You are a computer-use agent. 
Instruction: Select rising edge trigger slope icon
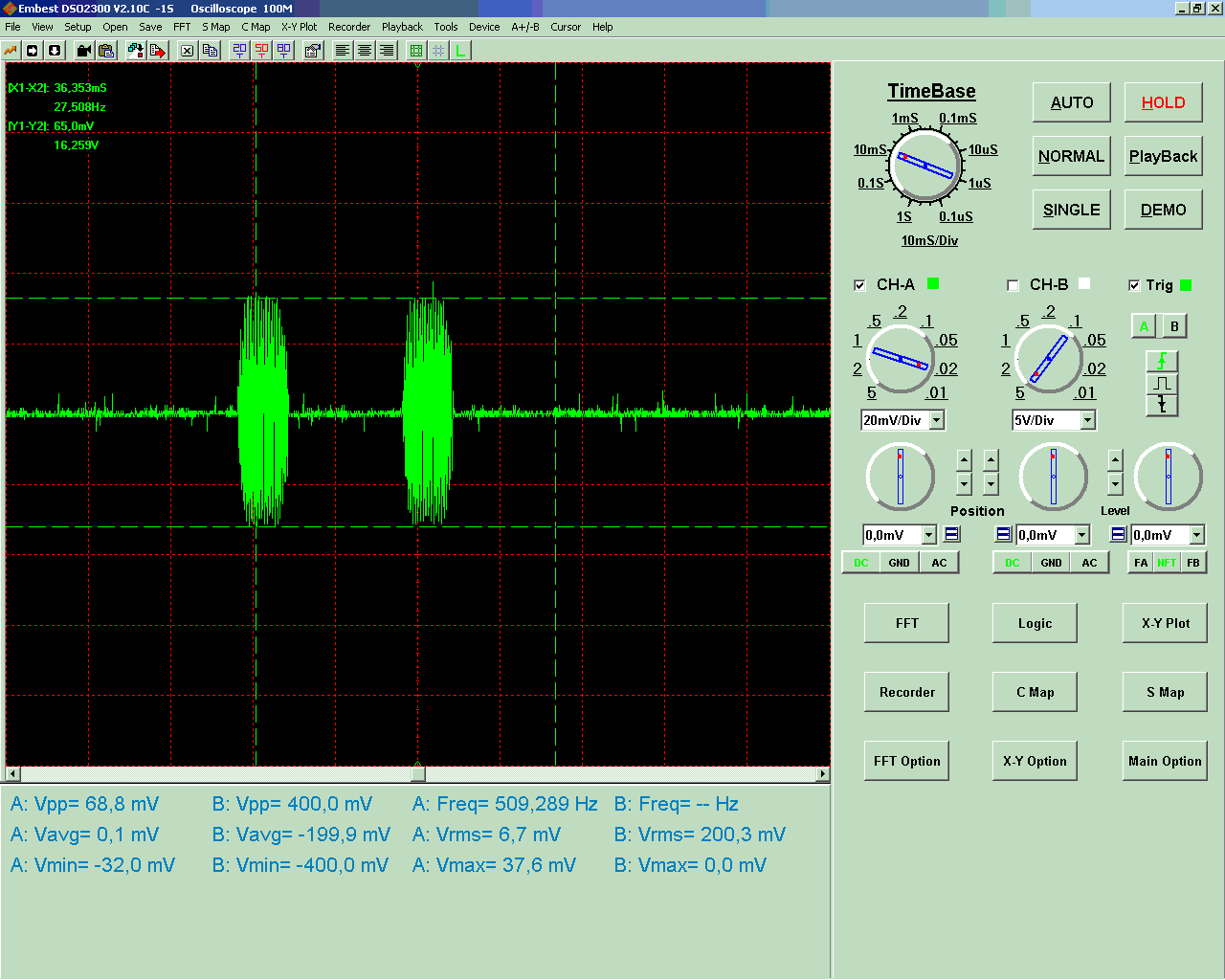coord(1162,361)
